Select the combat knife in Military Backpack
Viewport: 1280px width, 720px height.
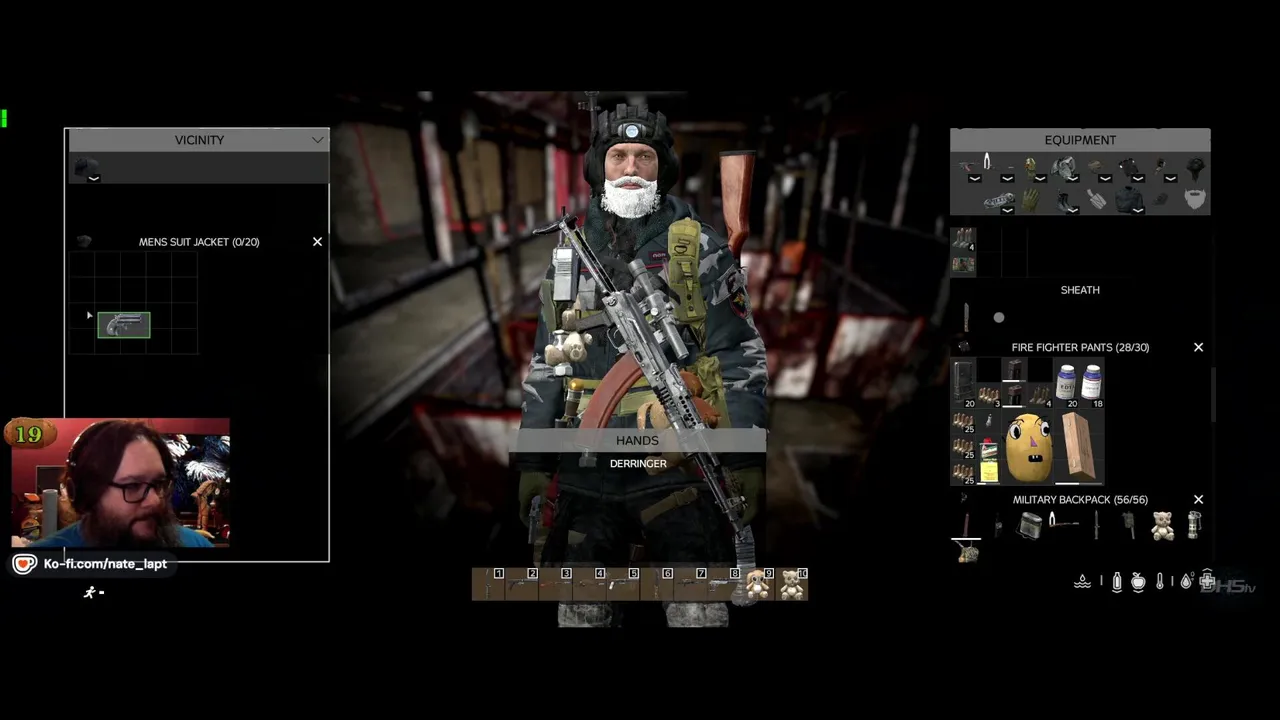(x=1096, y=525)
